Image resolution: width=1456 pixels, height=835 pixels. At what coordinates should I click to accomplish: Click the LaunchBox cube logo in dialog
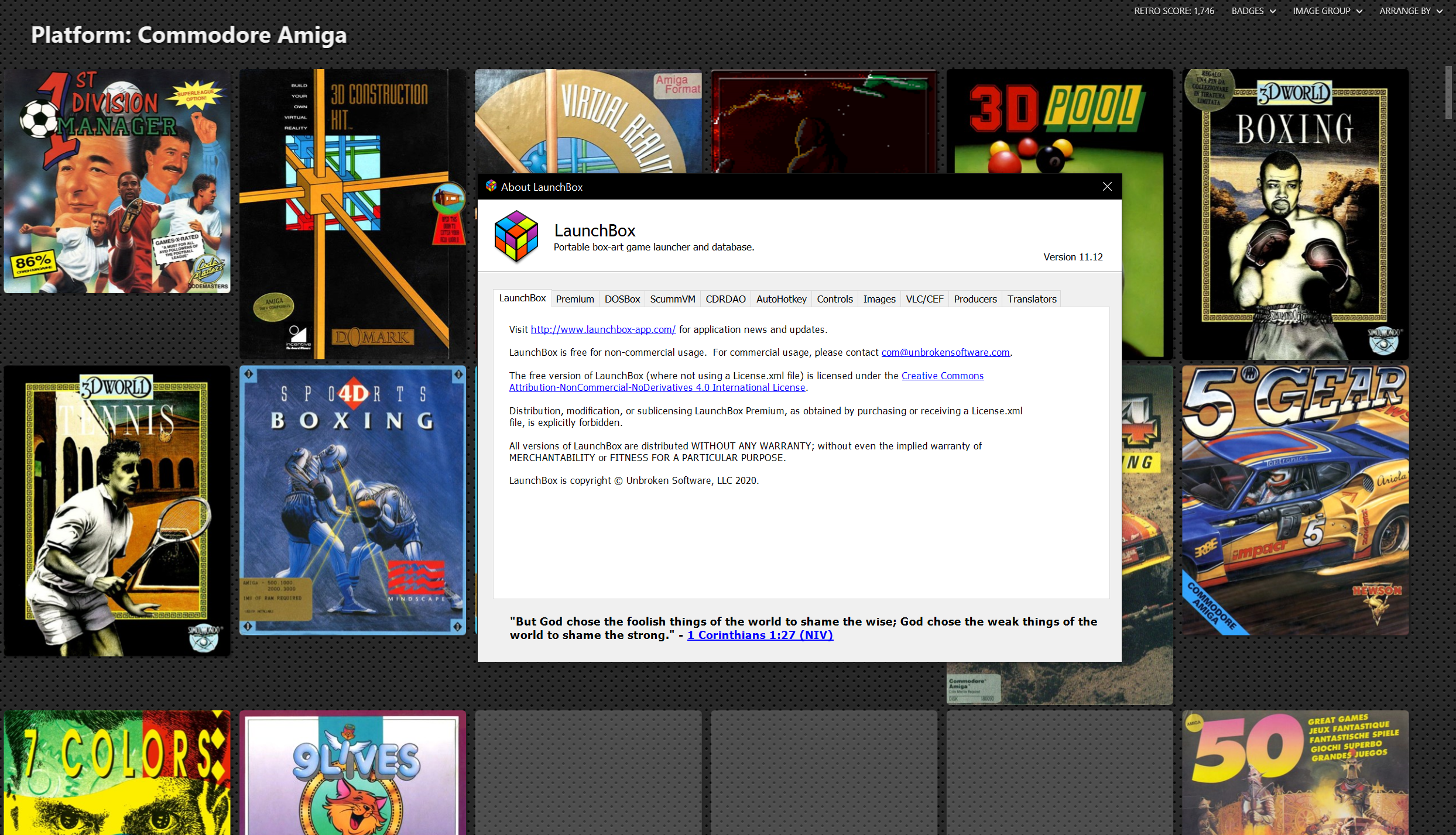pyautogui.click(x=516, y=236)
